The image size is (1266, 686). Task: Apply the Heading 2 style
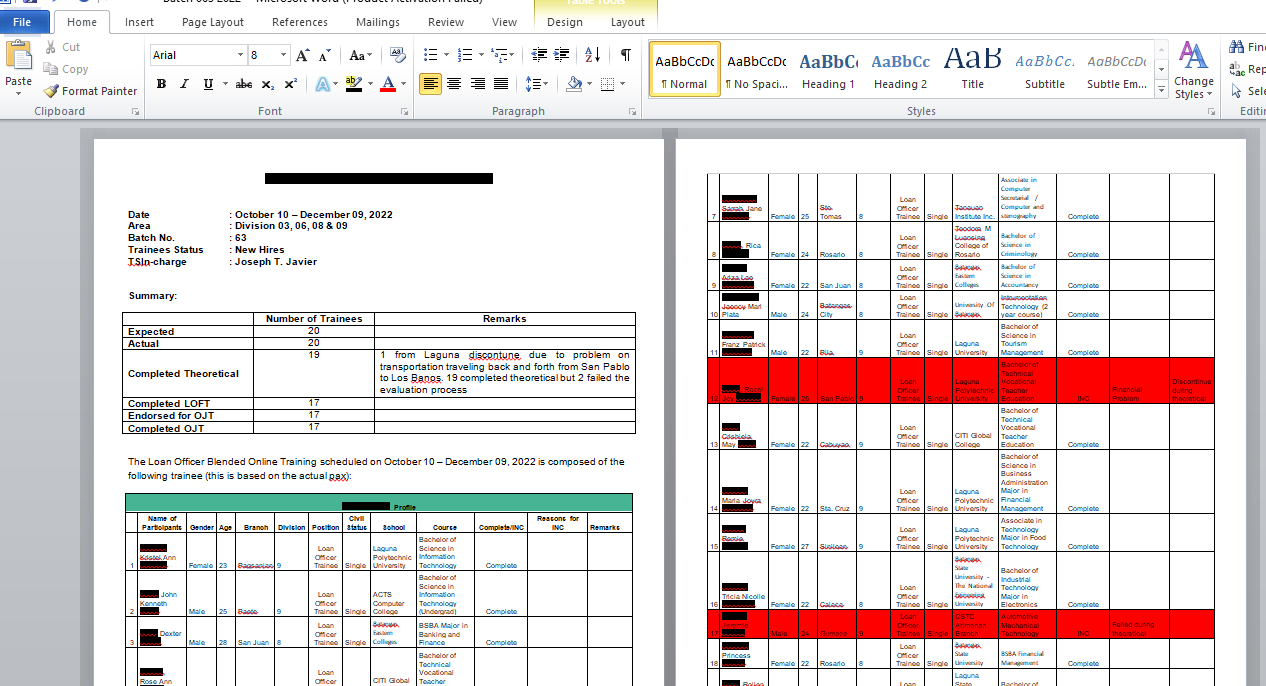click(900, 70)
